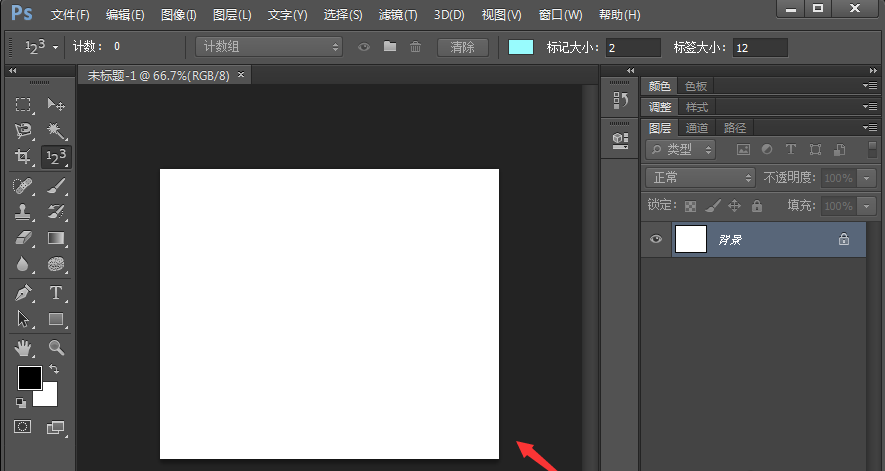Screen dimensions: 885x471
Task: Select the Brush tool
Action: [x=56, y=185]
